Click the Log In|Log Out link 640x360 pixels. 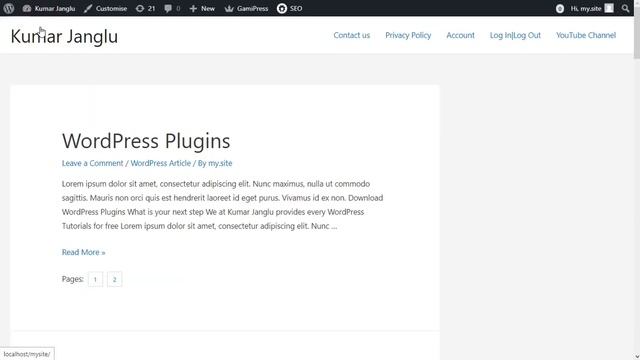tap(515, 35)
